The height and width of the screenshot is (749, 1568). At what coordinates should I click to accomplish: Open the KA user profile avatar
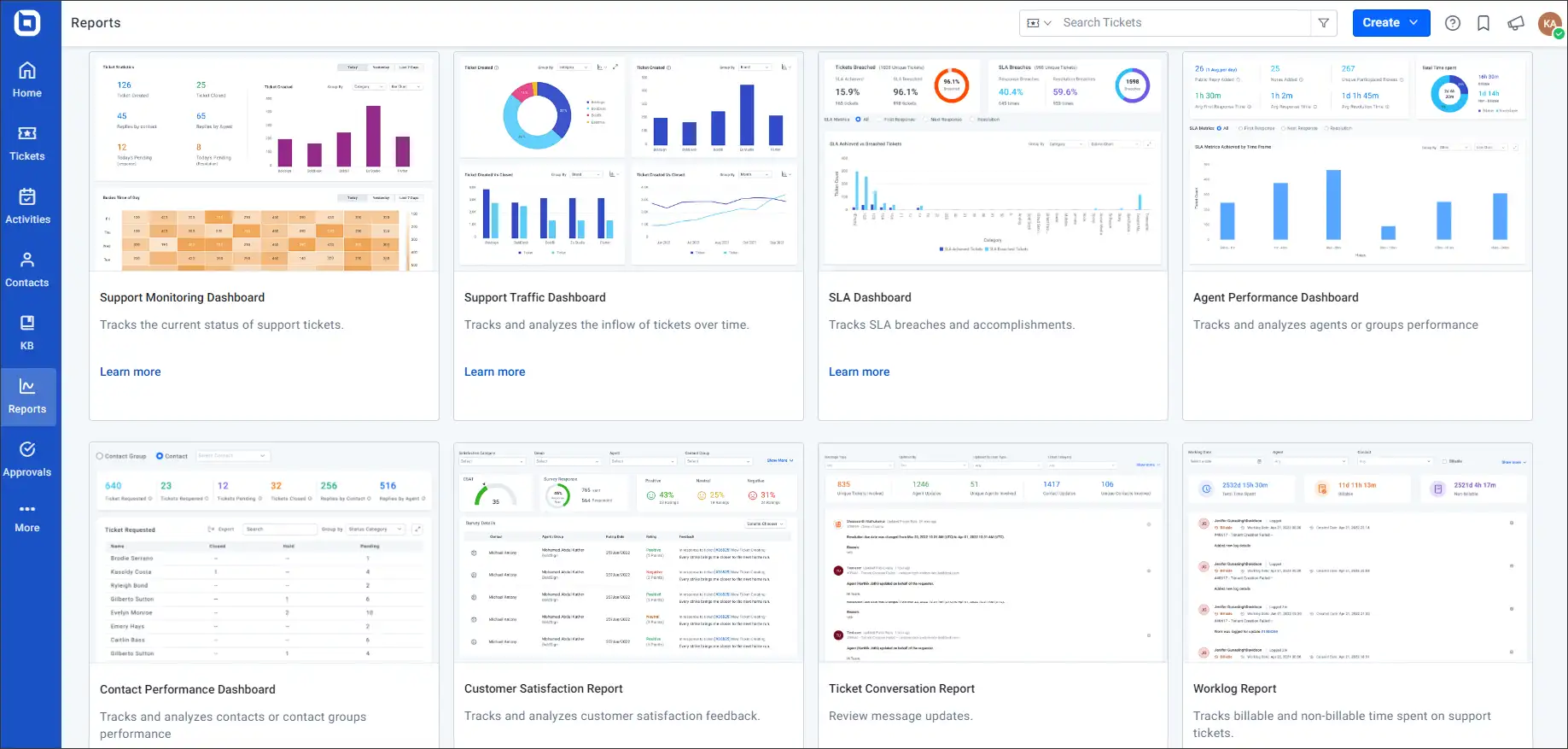pos(1550,23)
